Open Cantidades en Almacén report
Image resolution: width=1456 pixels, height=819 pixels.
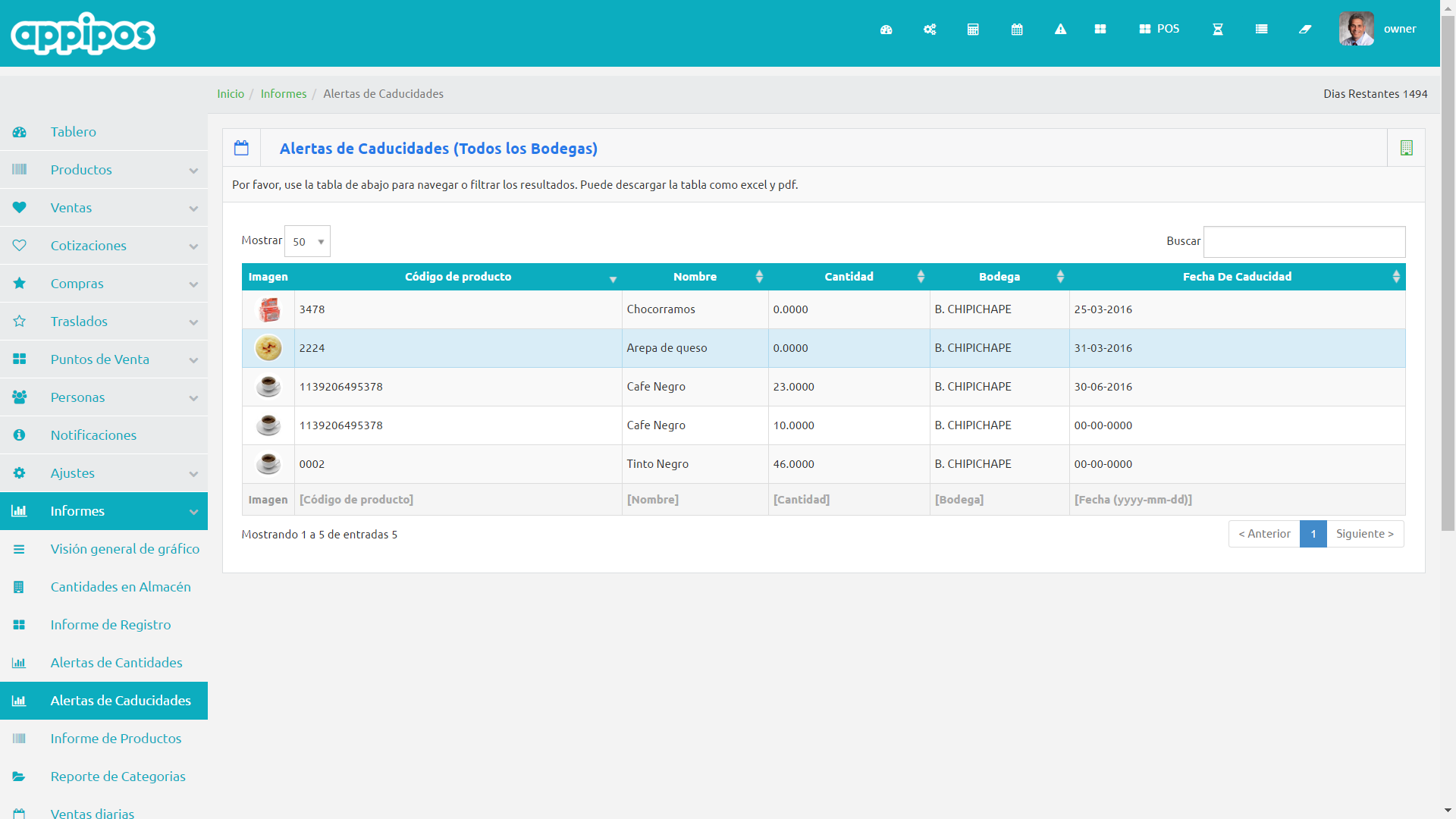pos(121,587)
